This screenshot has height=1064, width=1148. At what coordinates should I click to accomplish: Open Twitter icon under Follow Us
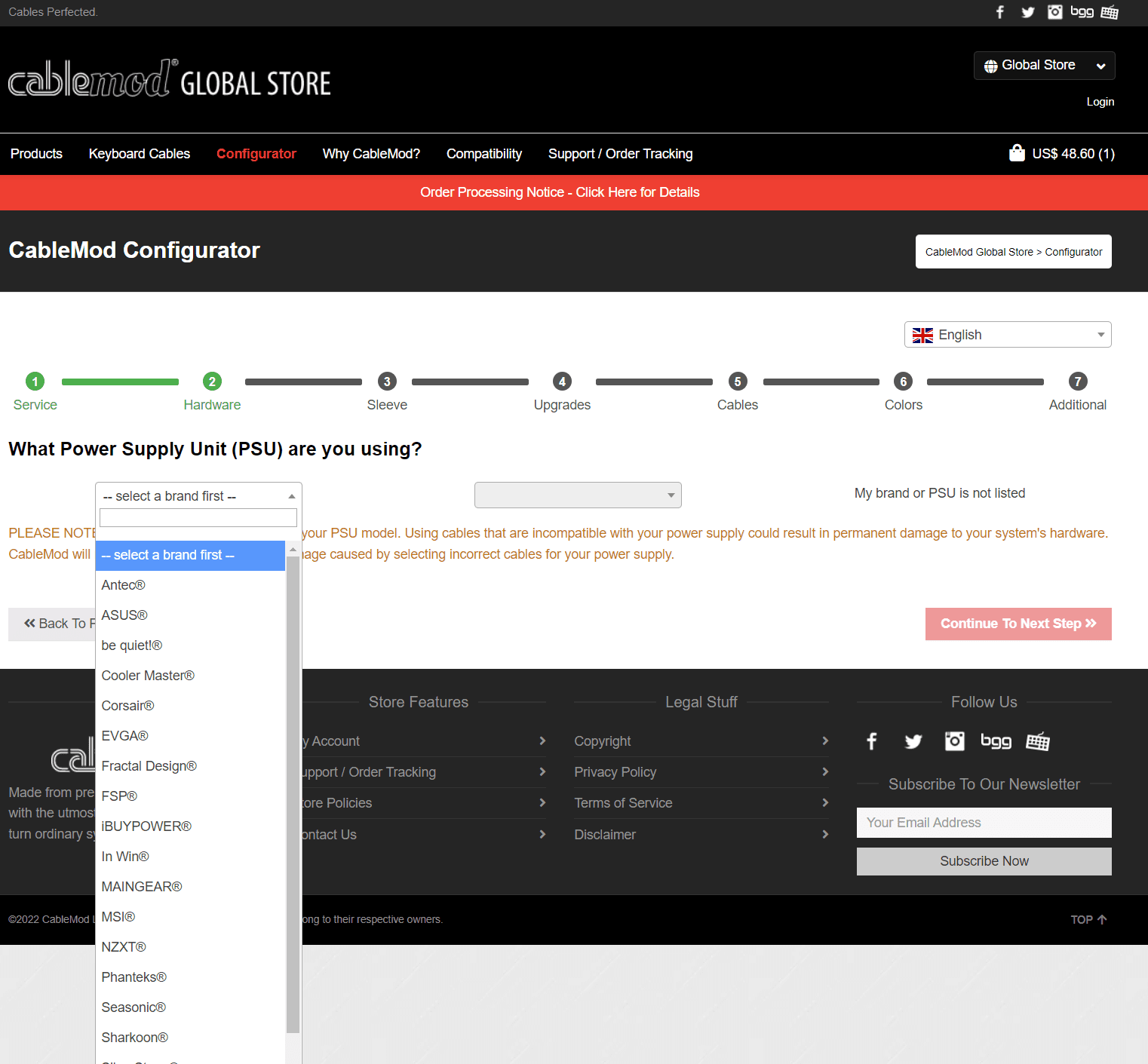click(913, 741)
